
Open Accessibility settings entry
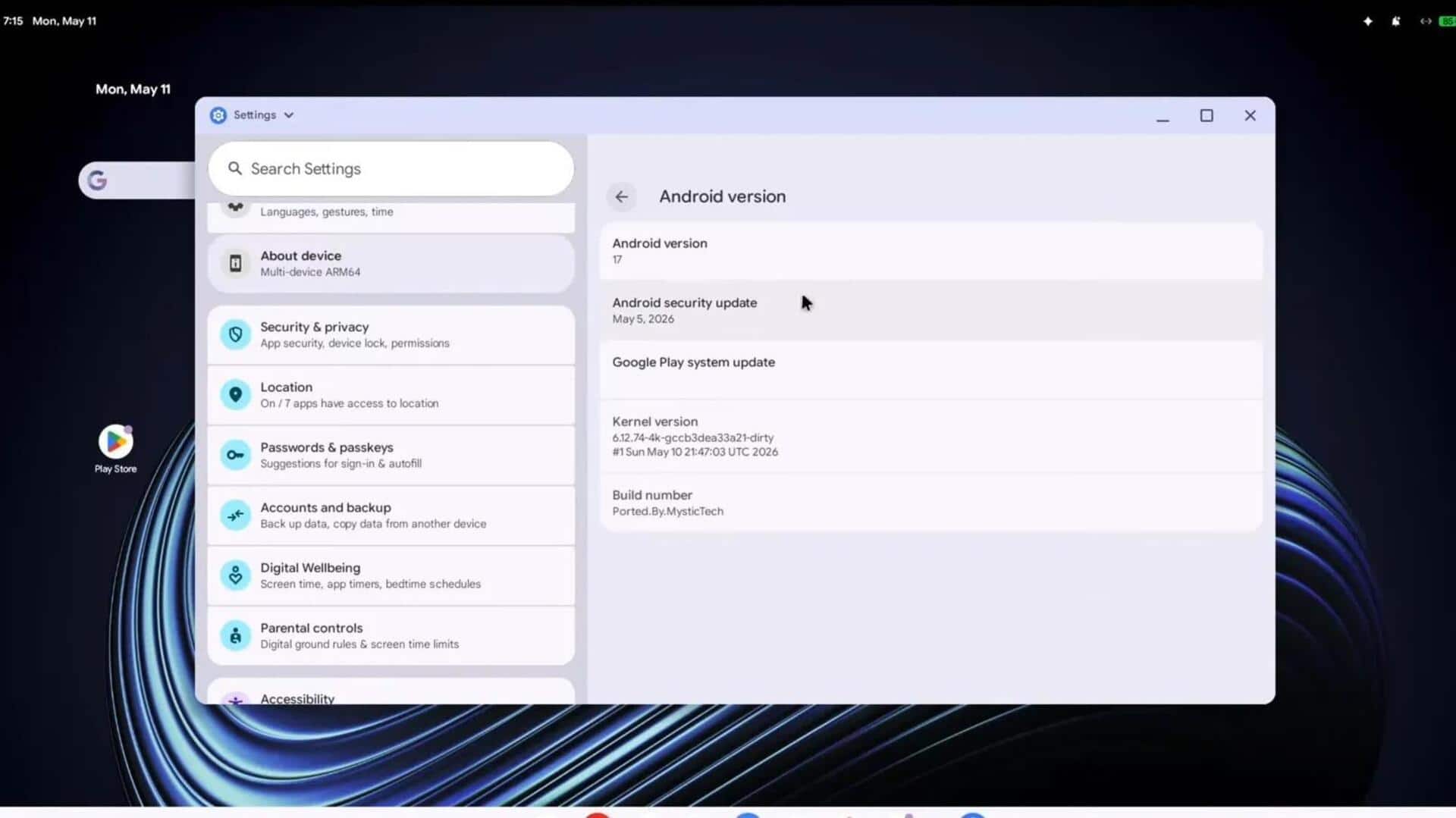point(391,692)
